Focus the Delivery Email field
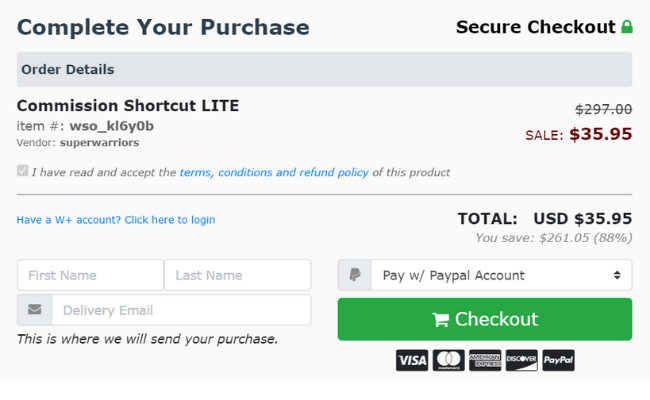The width and height of the screenshot is (650, 400). (x=181, y=310)
